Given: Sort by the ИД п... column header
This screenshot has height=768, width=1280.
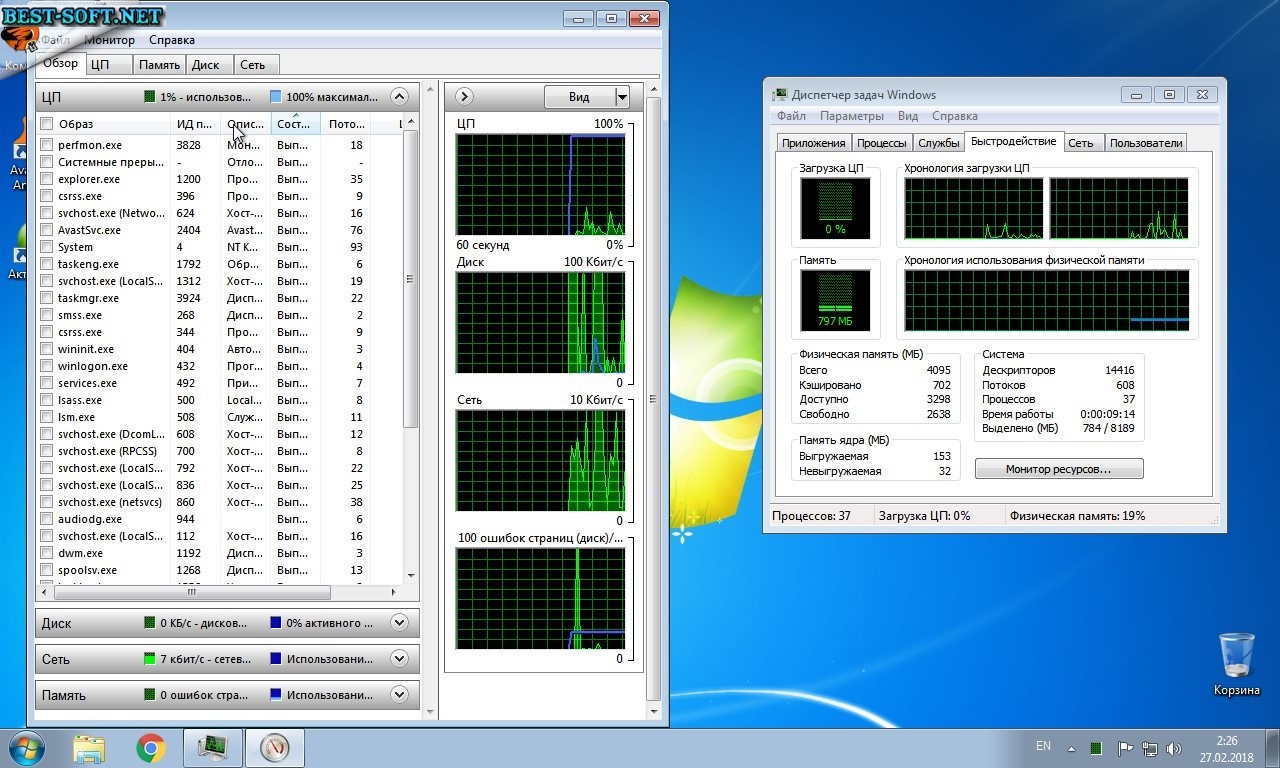Looking at the screenshot, I should pos(195,124).
